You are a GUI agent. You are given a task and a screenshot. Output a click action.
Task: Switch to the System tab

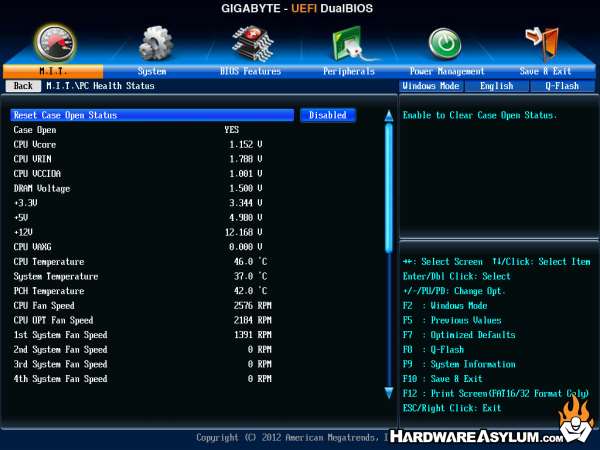[x=152, y=71]
